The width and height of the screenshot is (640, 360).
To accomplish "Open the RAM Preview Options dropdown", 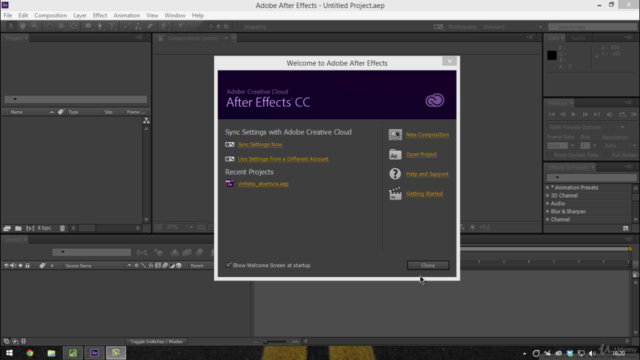I will click(587, 127).
